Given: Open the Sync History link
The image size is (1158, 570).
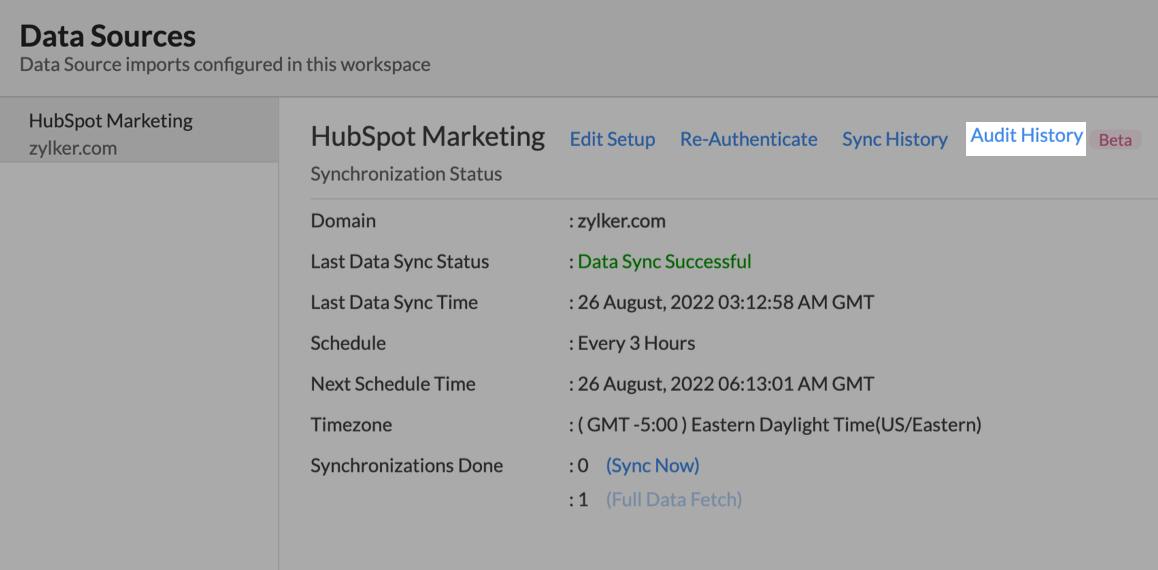Looking at the screenshot, I should pyautogui.click(x=894, y=139).
